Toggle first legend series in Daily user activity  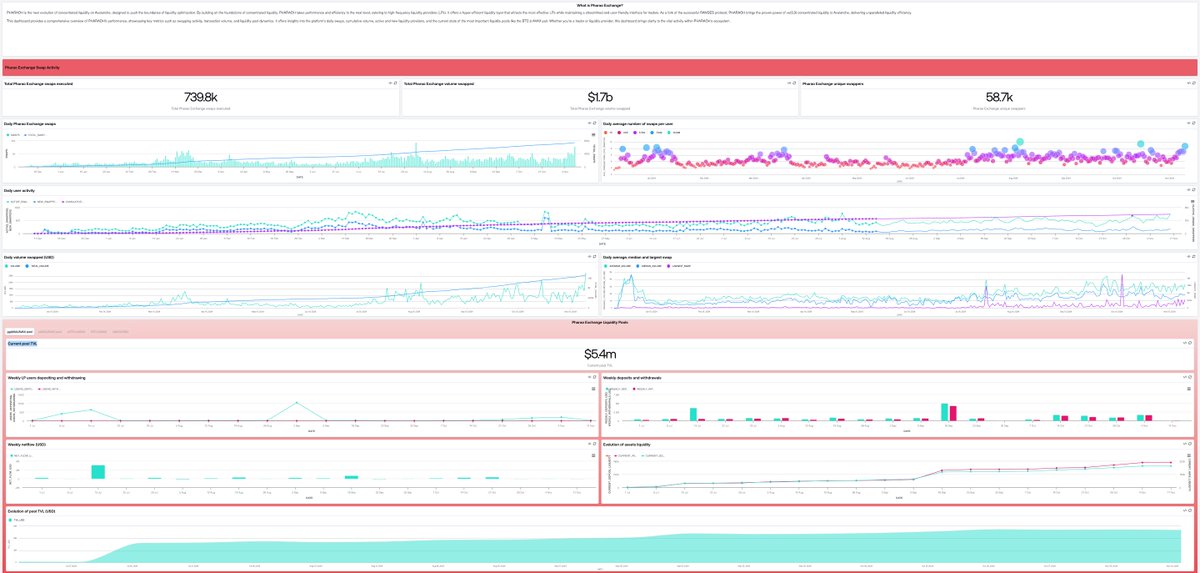17,200
